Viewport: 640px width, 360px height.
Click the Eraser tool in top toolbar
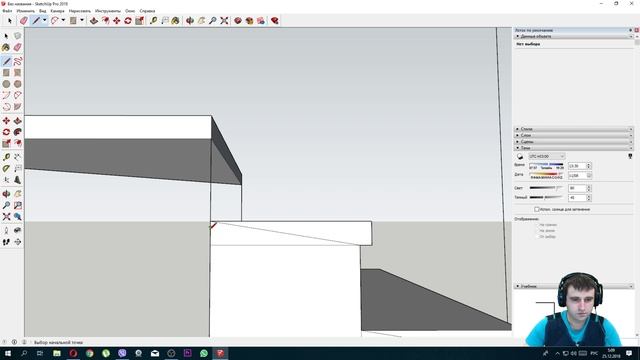point(24,20)
